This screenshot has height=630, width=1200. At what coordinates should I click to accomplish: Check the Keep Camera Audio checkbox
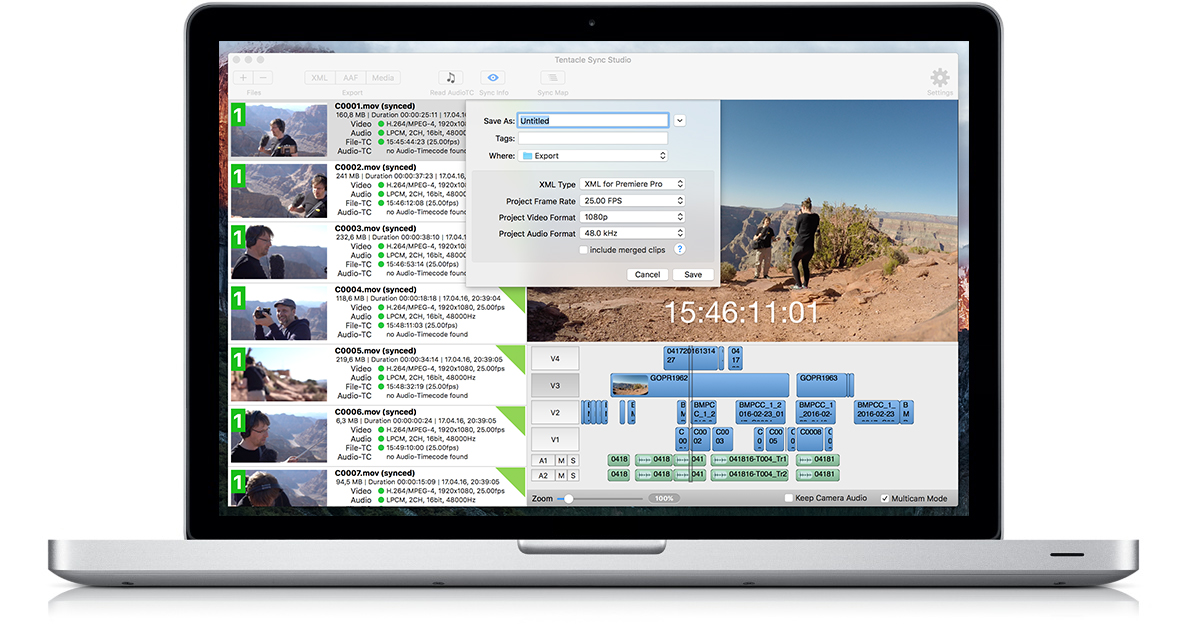tap(788, 498)
